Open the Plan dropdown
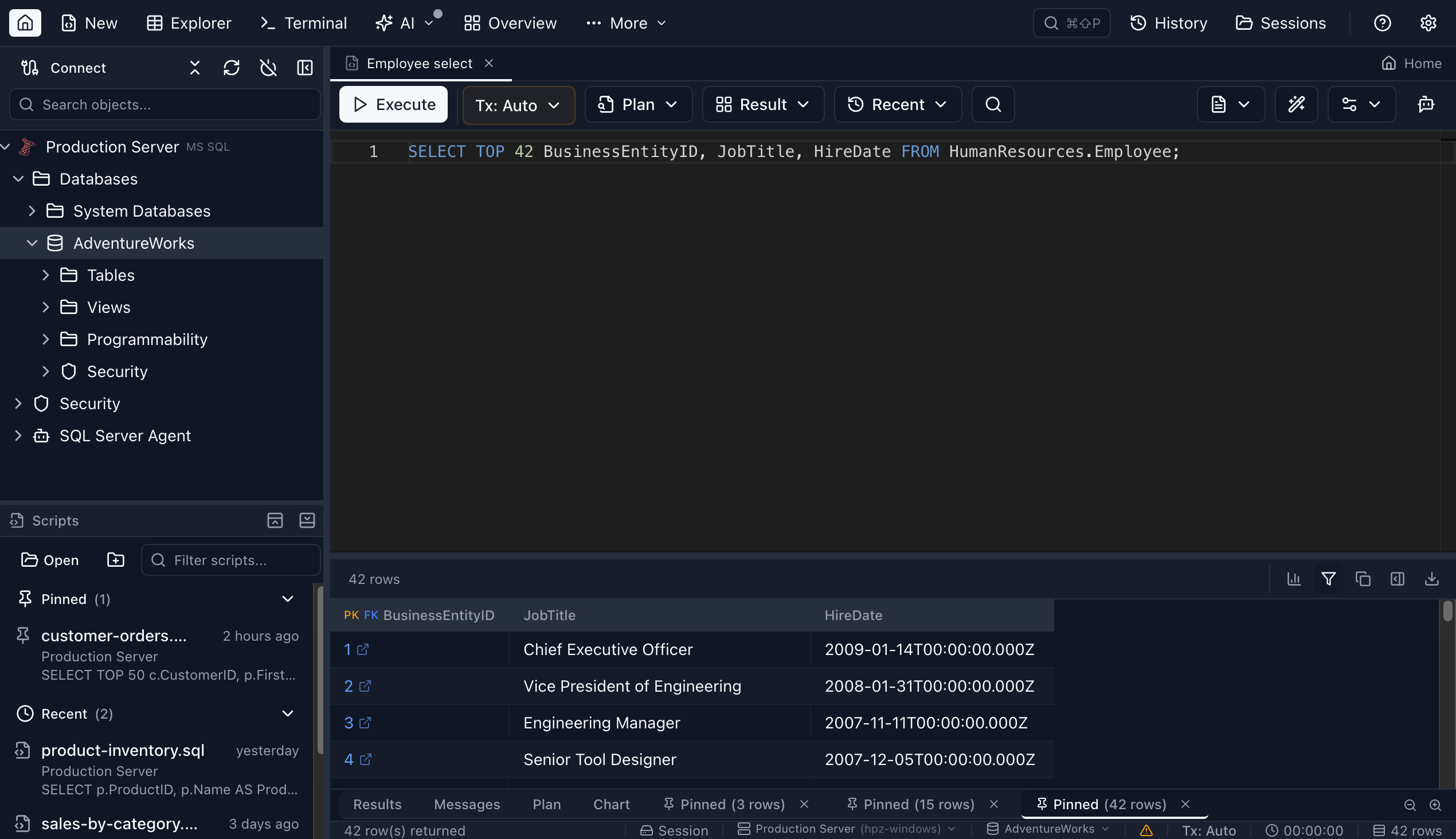 click(638, 104)
